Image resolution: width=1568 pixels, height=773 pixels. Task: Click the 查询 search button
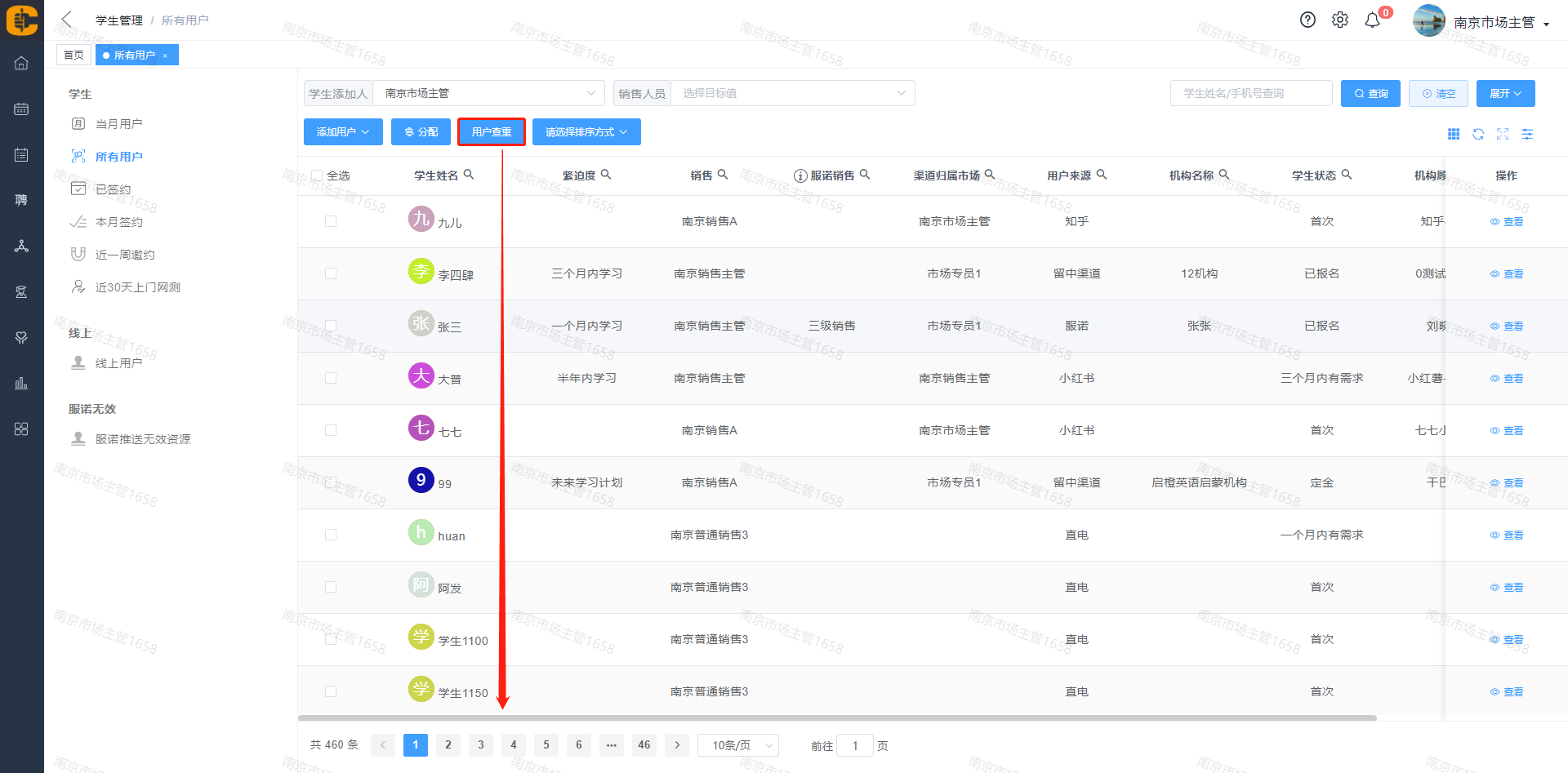coord(1370,94)
